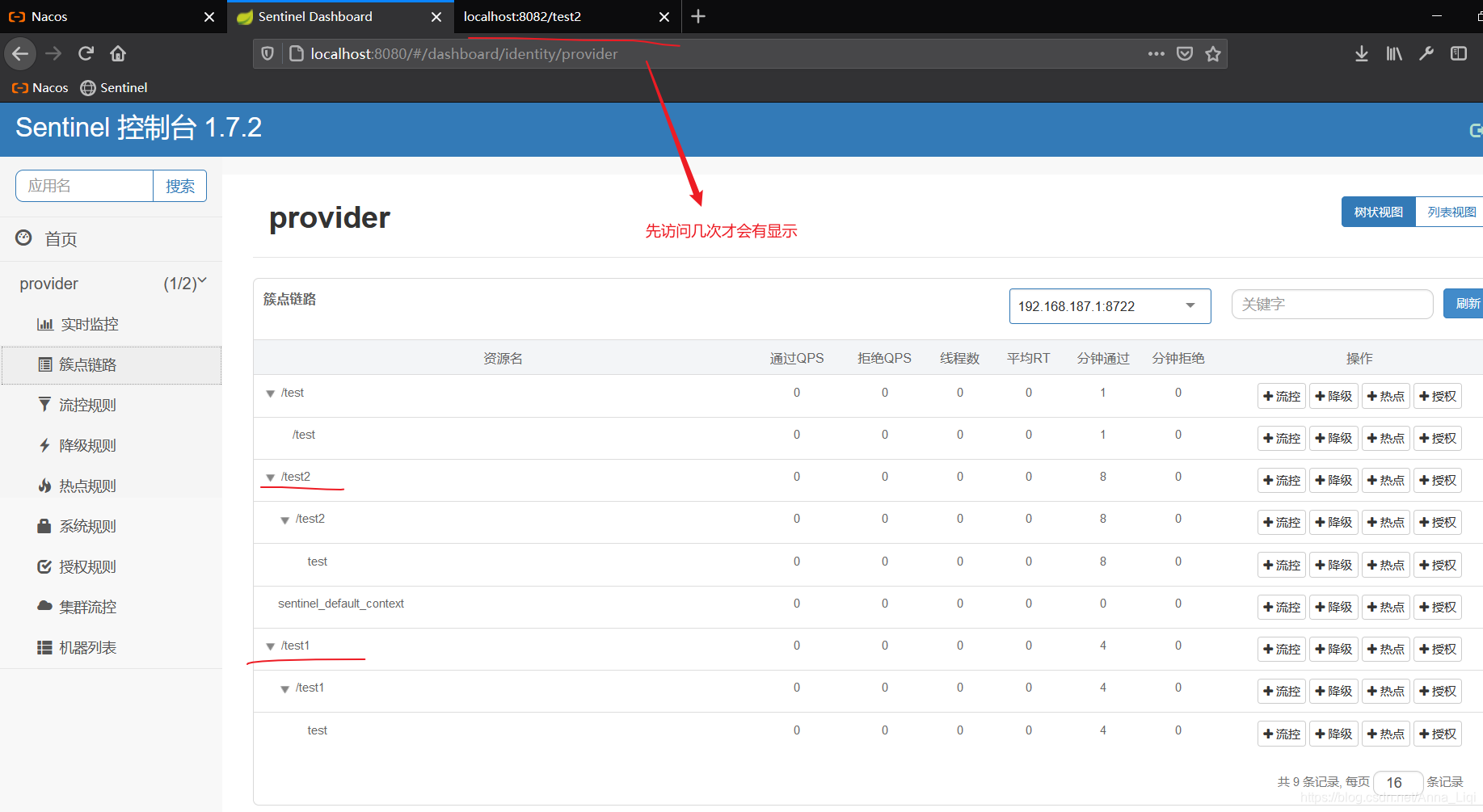Image resolution: width=1483 pixels, height=812 pixels.
Task: Click the 刷新 button
Action: click(x=1464, y=304)
